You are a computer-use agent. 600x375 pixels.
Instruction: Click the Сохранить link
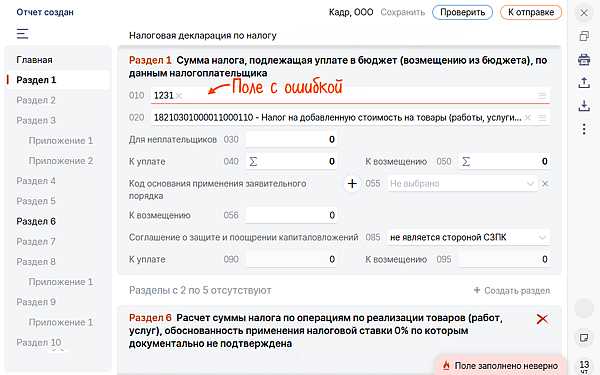point(403,12)
